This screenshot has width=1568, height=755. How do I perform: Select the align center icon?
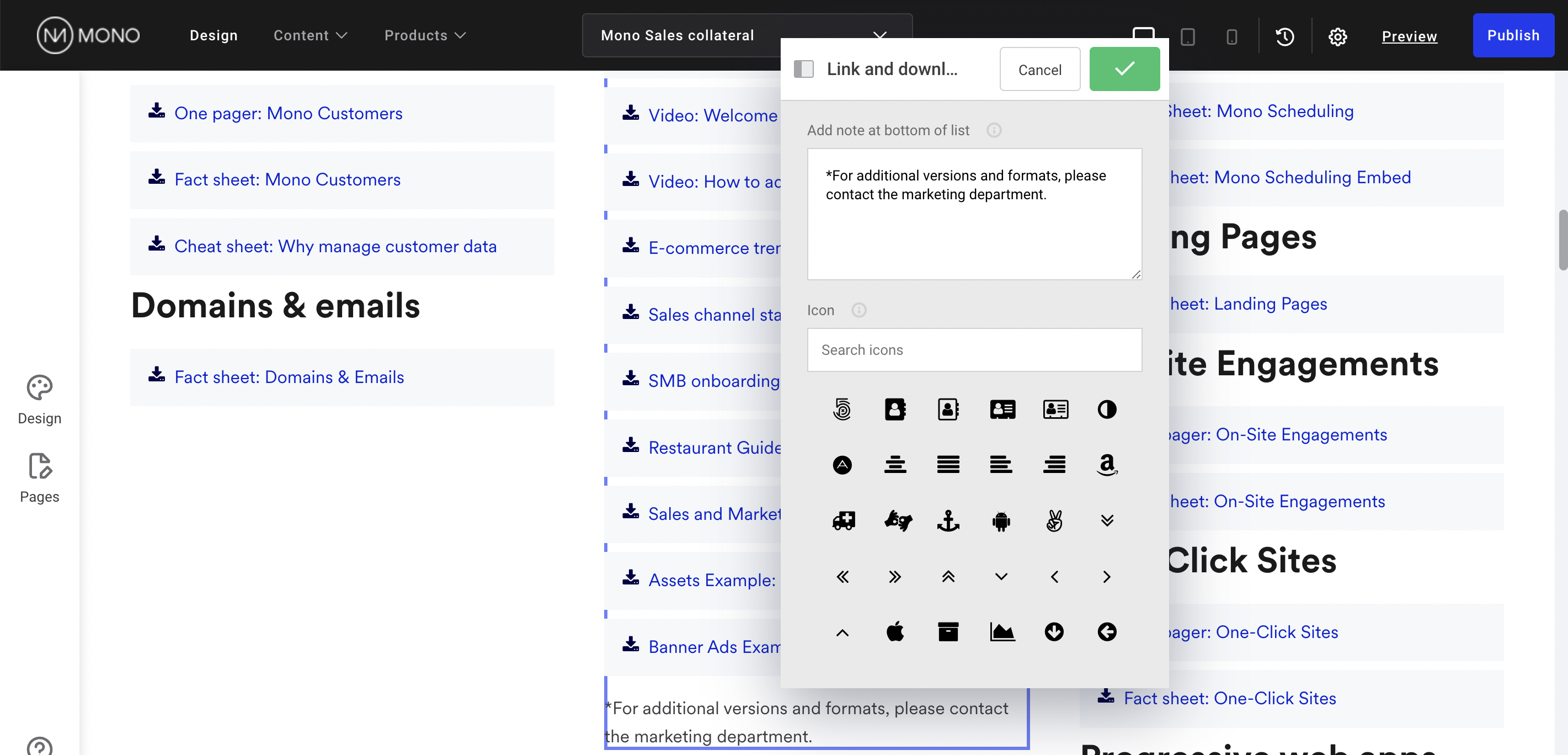pos(895,465)
